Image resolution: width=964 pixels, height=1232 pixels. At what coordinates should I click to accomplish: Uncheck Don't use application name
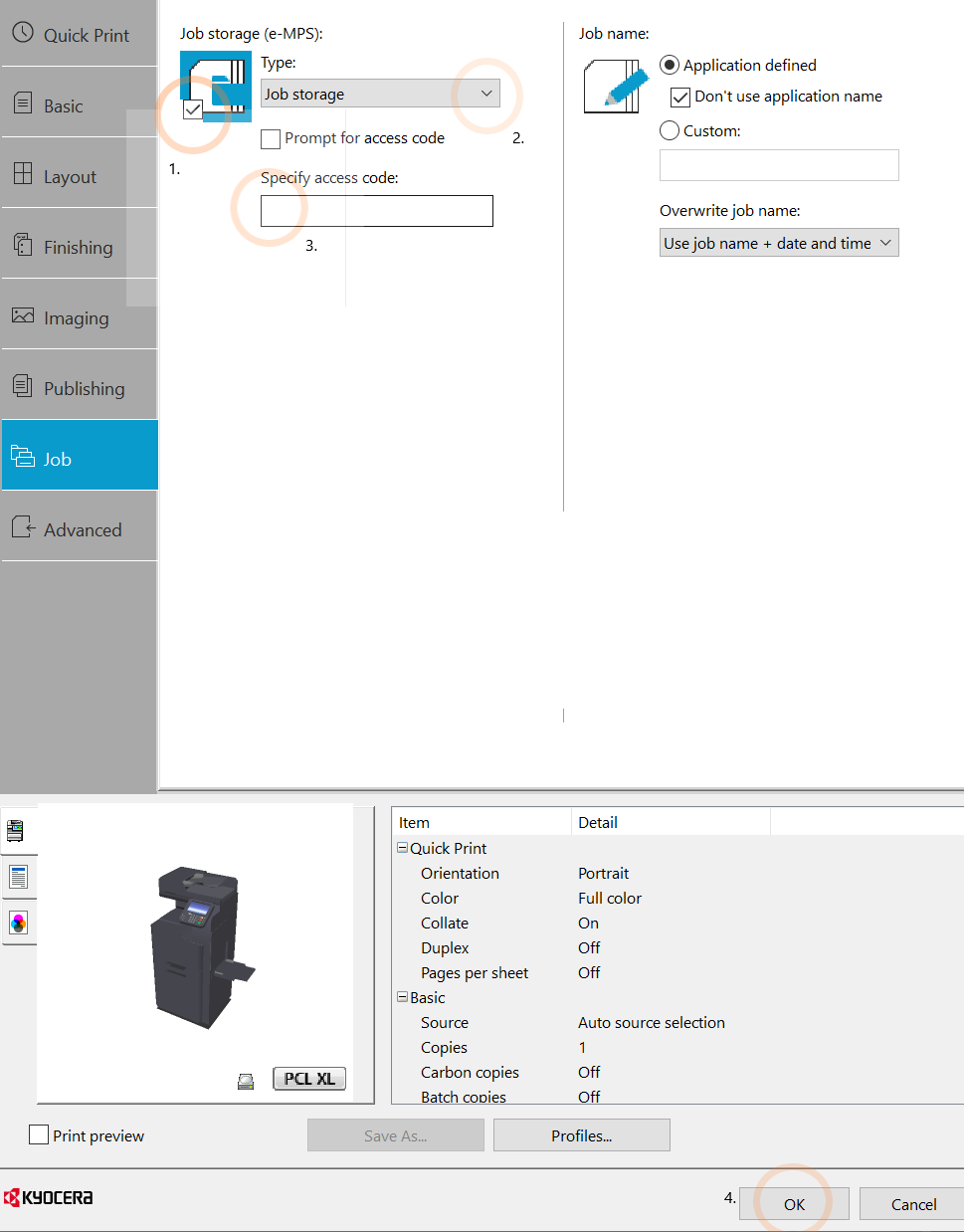tap(680, 98)
